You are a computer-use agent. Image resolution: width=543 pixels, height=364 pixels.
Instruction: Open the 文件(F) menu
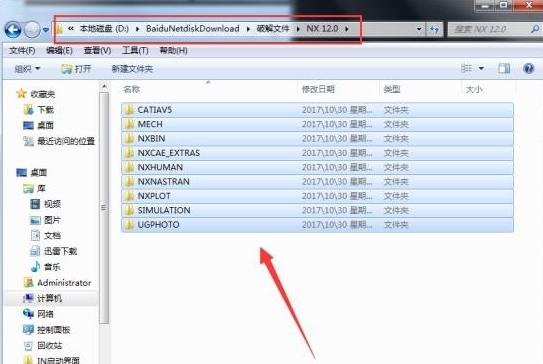(x=22, y=51)
